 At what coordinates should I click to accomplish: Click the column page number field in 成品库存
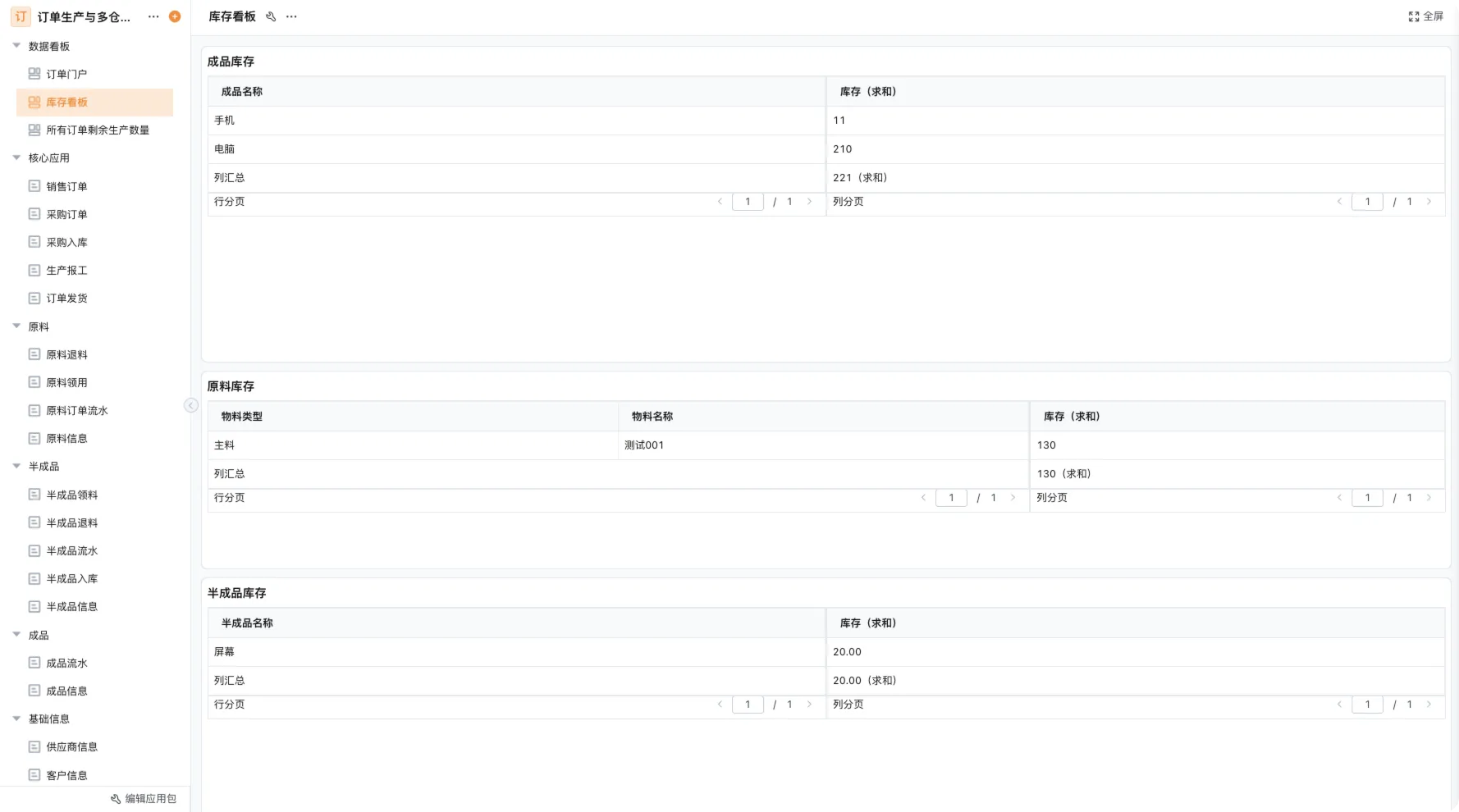tap(1367, 202)
